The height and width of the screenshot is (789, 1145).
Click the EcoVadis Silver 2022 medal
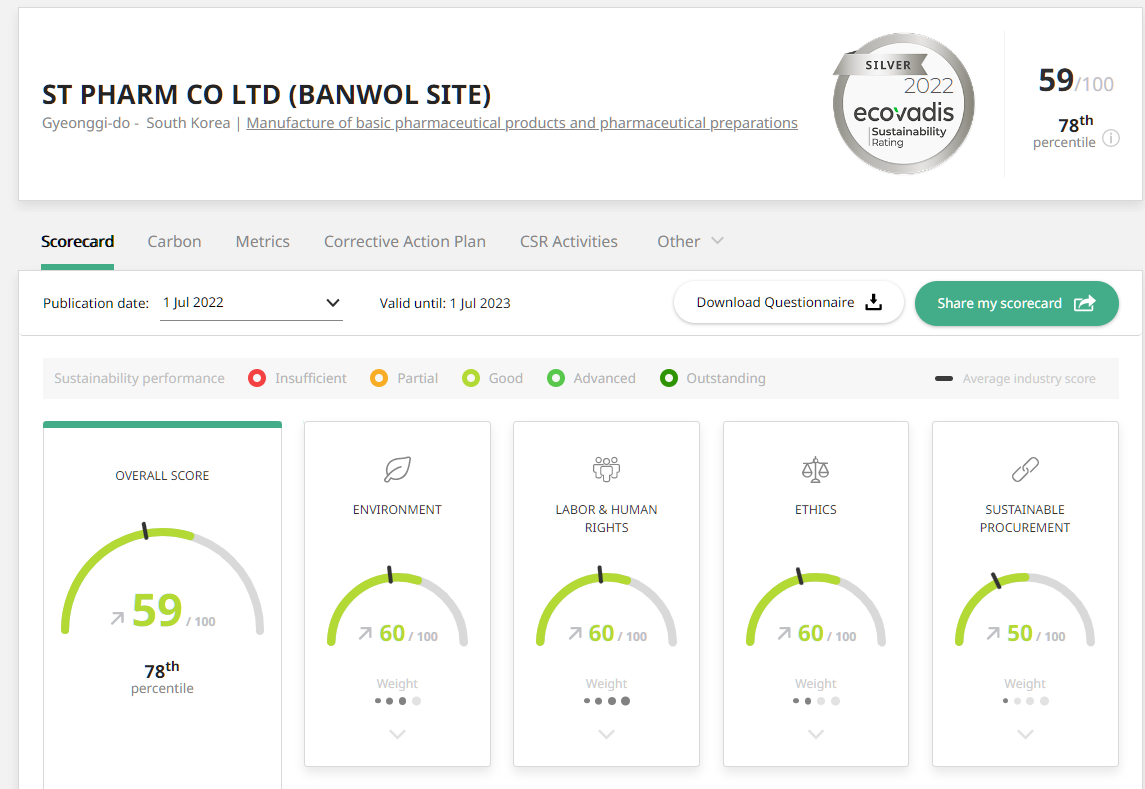tap(904, 103)
